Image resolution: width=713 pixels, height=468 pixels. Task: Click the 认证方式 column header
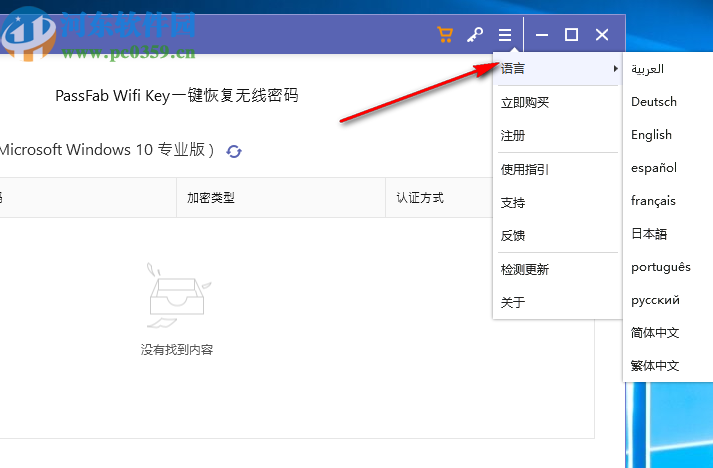coord(420,198)
